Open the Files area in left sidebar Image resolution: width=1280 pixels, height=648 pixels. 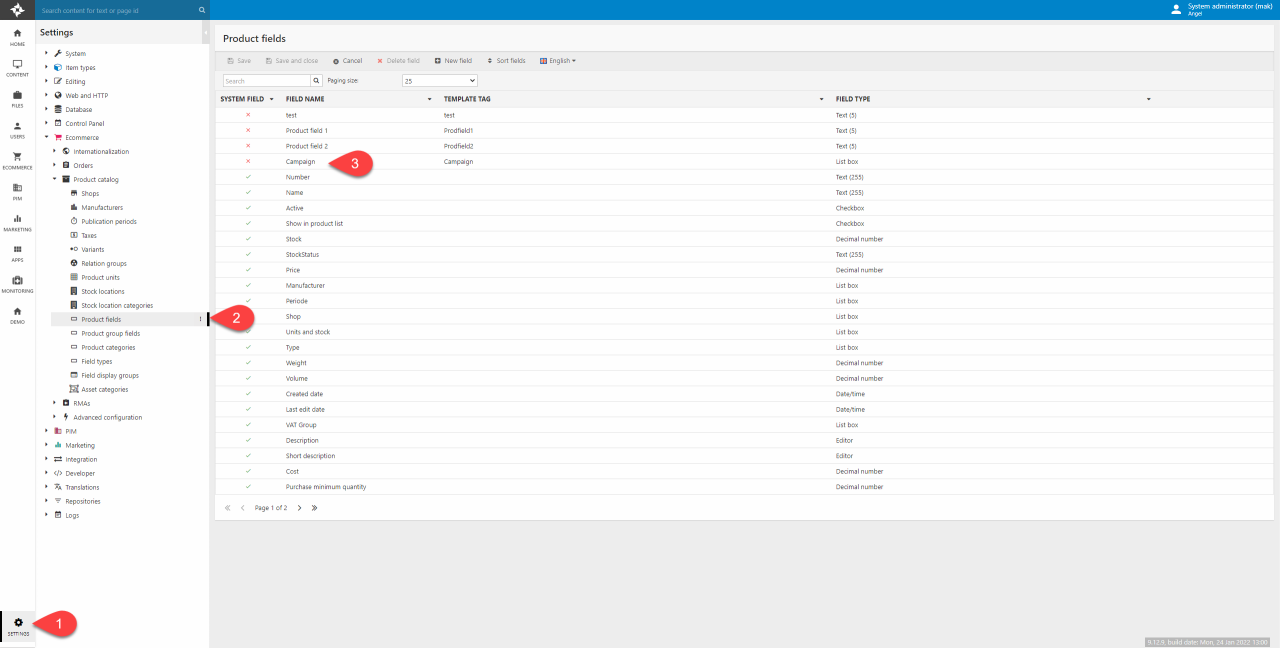17,98
